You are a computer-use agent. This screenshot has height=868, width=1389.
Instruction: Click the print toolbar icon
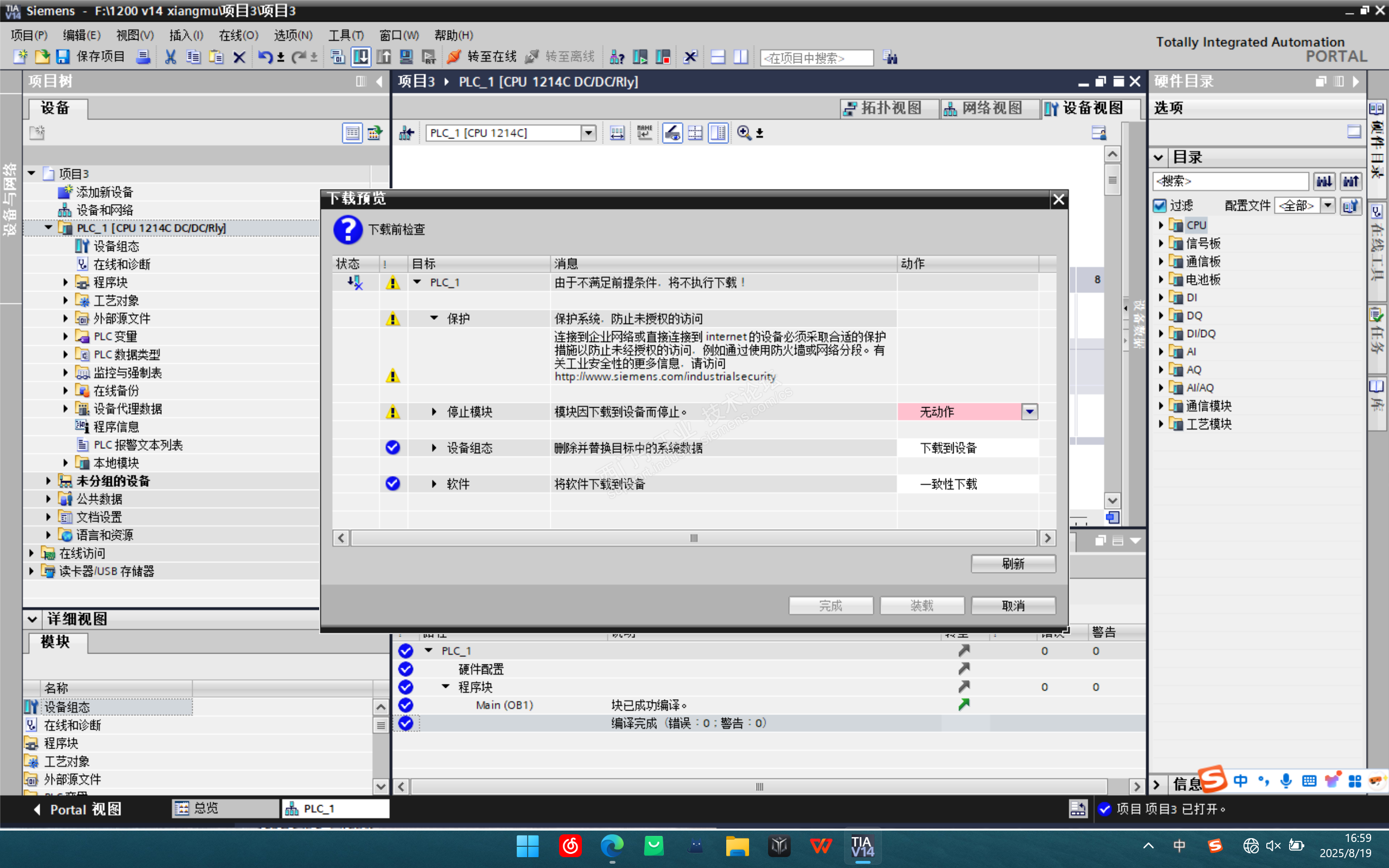tap(143, 57)
